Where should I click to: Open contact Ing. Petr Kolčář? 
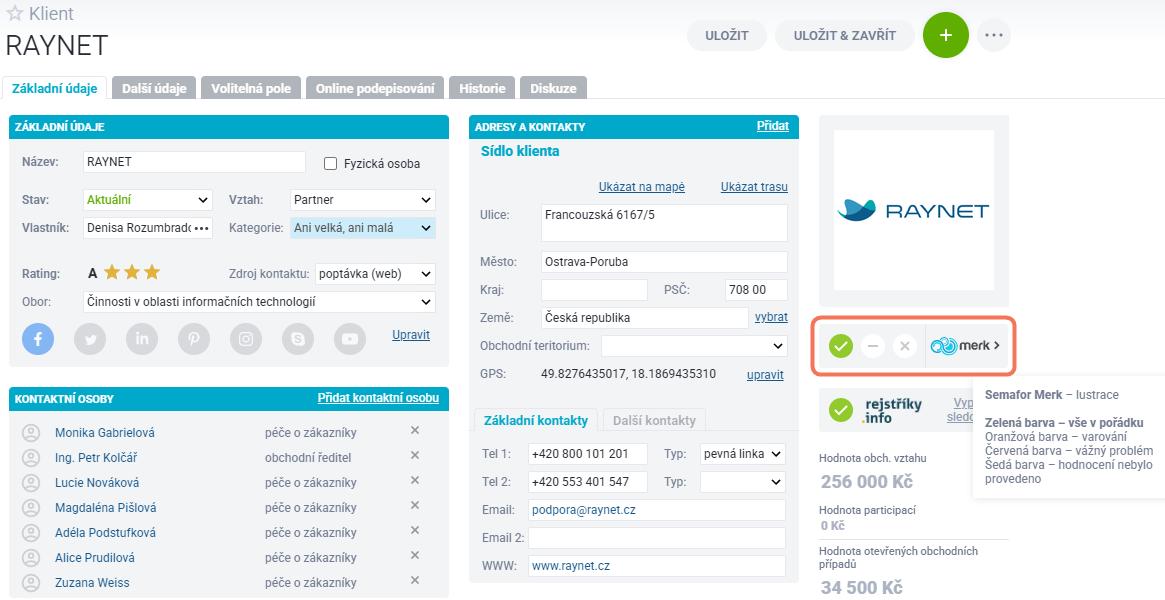pyautogui.click(x=96, y=457)
